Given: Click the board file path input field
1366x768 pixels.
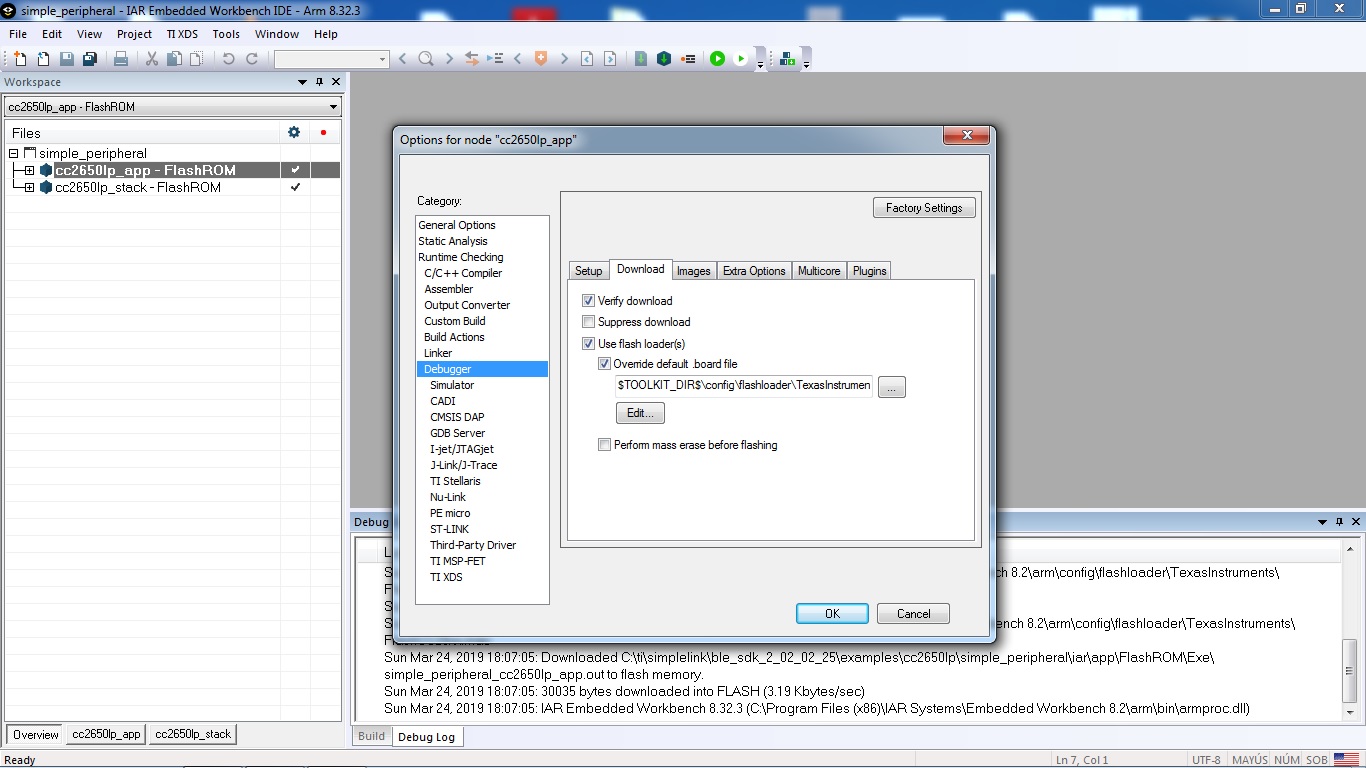Looking at the screenshot, I should pyautogui.click(x=744, y=385).
